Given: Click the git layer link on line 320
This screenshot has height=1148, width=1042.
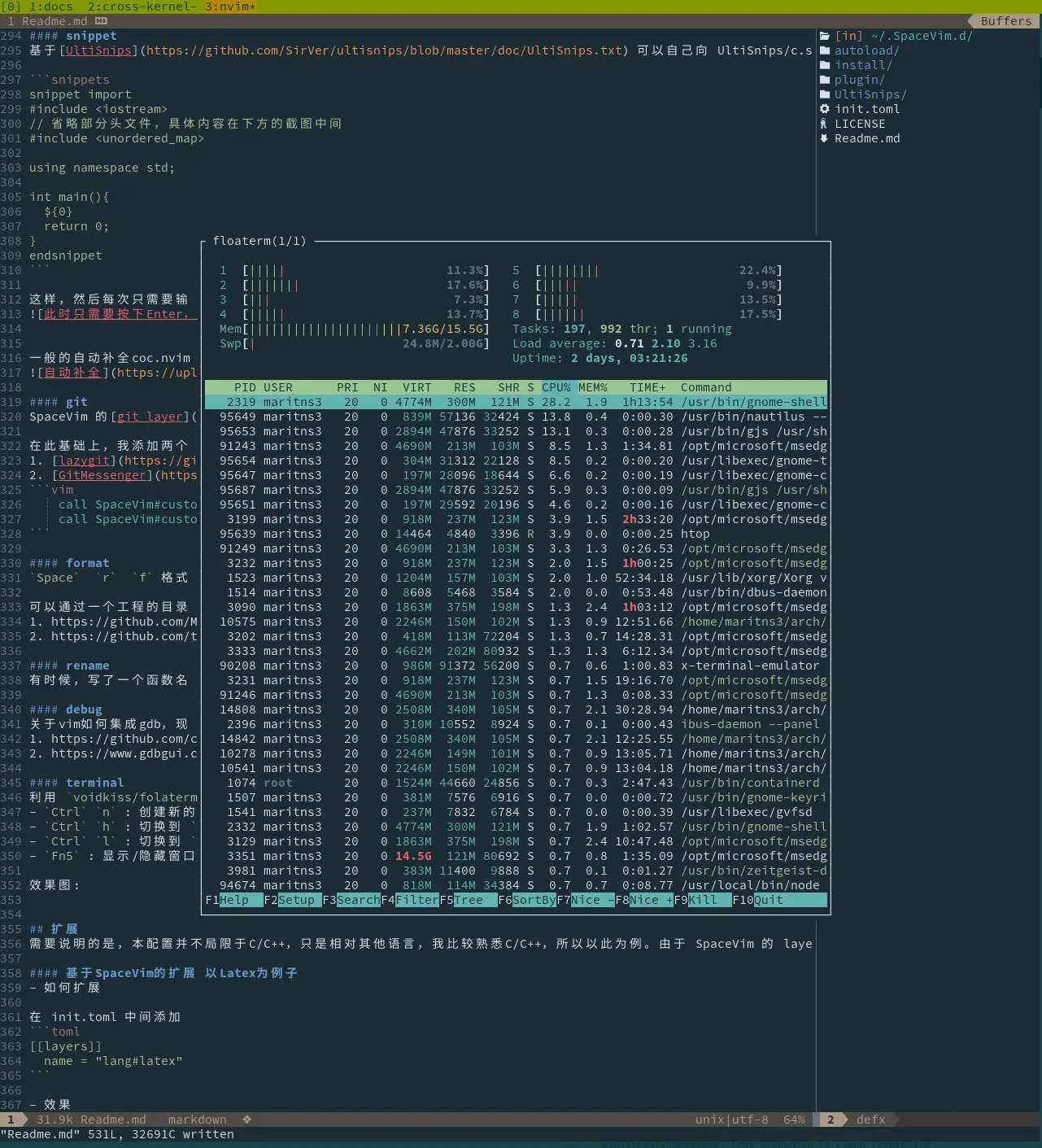Looking at the screenshot, I should 150,417.
